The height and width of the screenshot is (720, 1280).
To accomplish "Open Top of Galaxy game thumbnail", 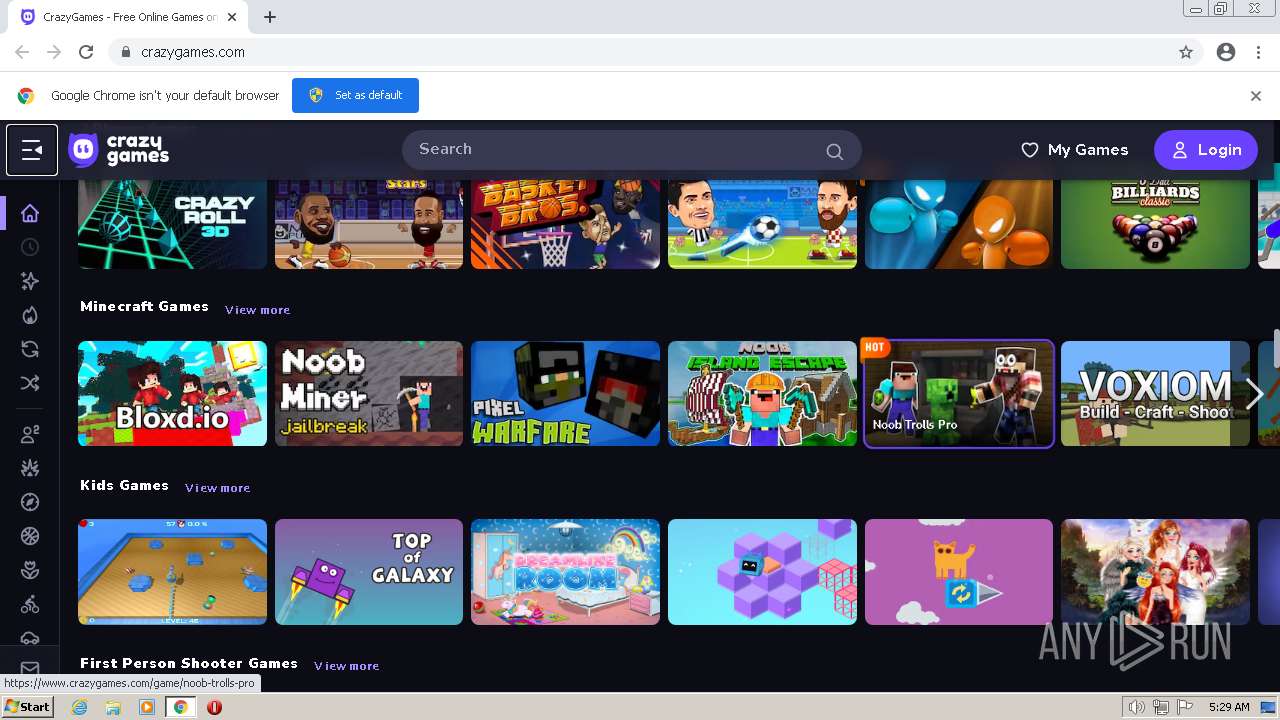I will [369, 572].
